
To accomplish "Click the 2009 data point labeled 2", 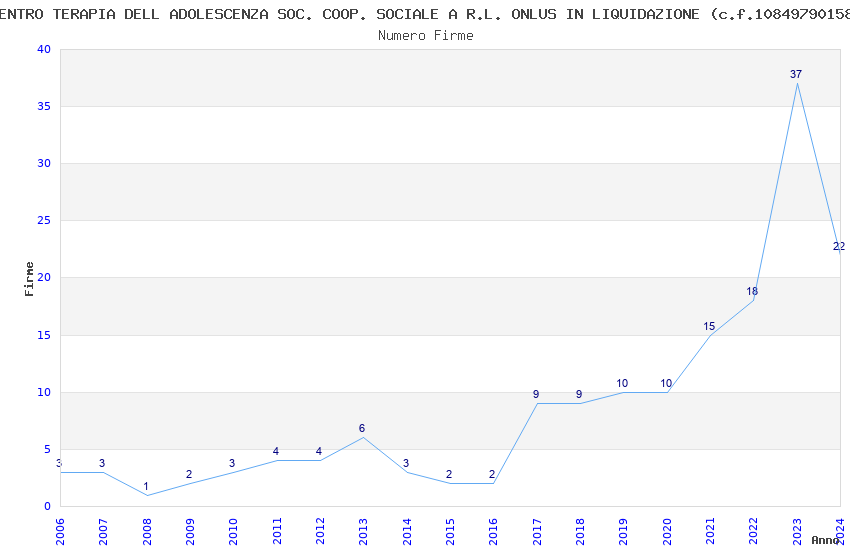I will tap(190, 483).
